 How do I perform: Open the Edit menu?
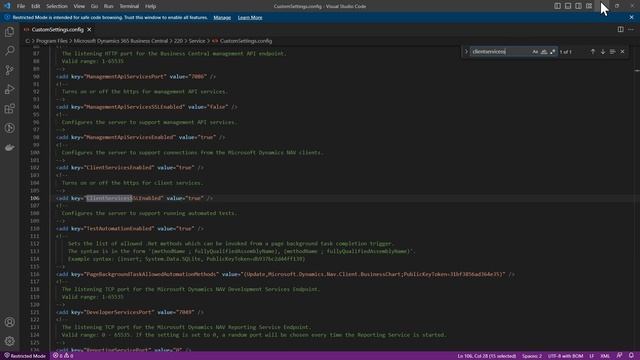point(36,6)
